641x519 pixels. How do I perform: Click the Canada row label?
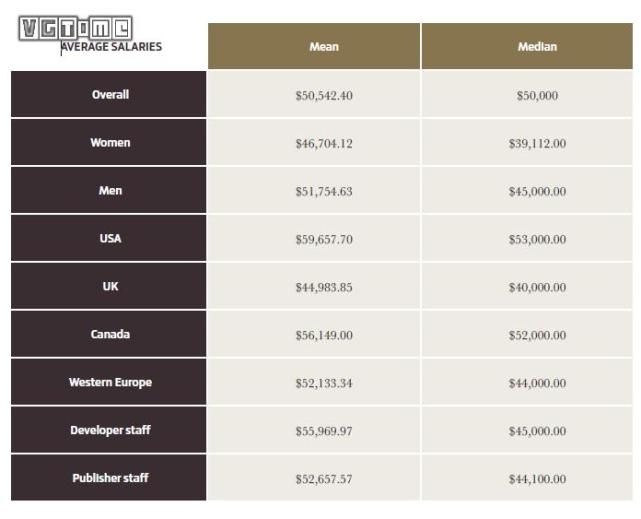[x=109, y=334]
